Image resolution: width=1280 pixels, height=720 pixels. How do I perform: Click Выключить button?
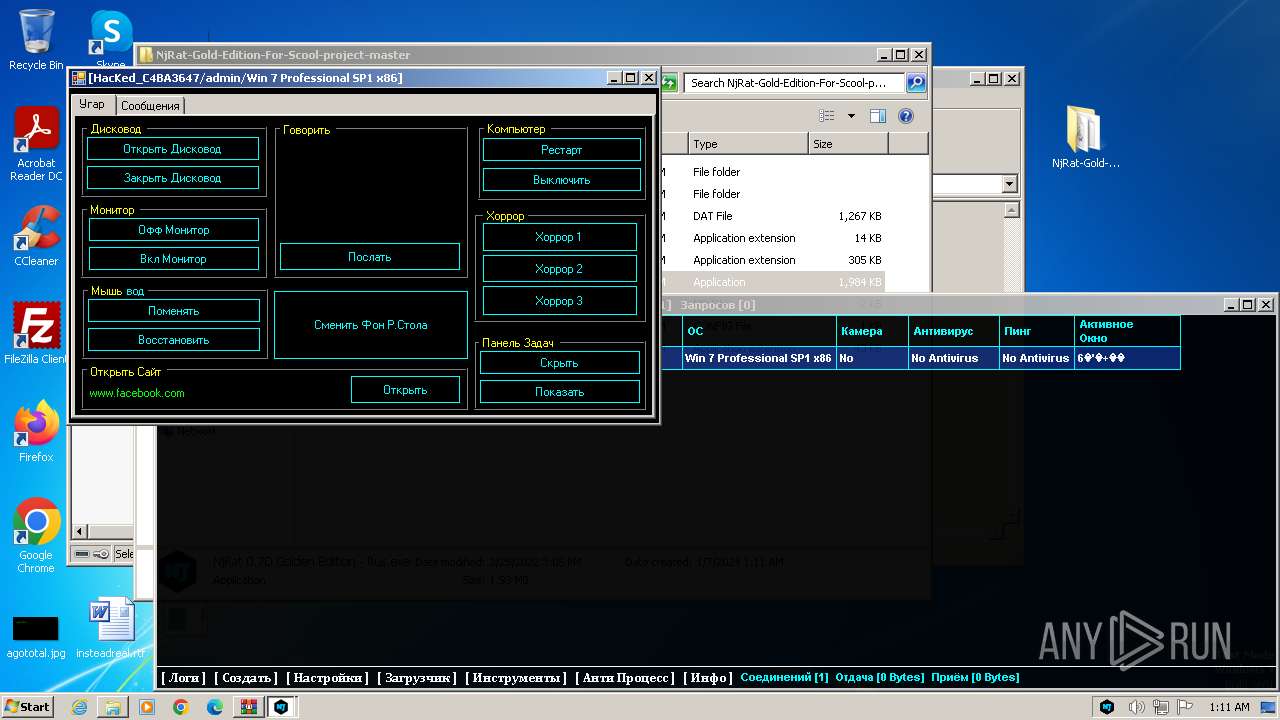click(562, 180)
